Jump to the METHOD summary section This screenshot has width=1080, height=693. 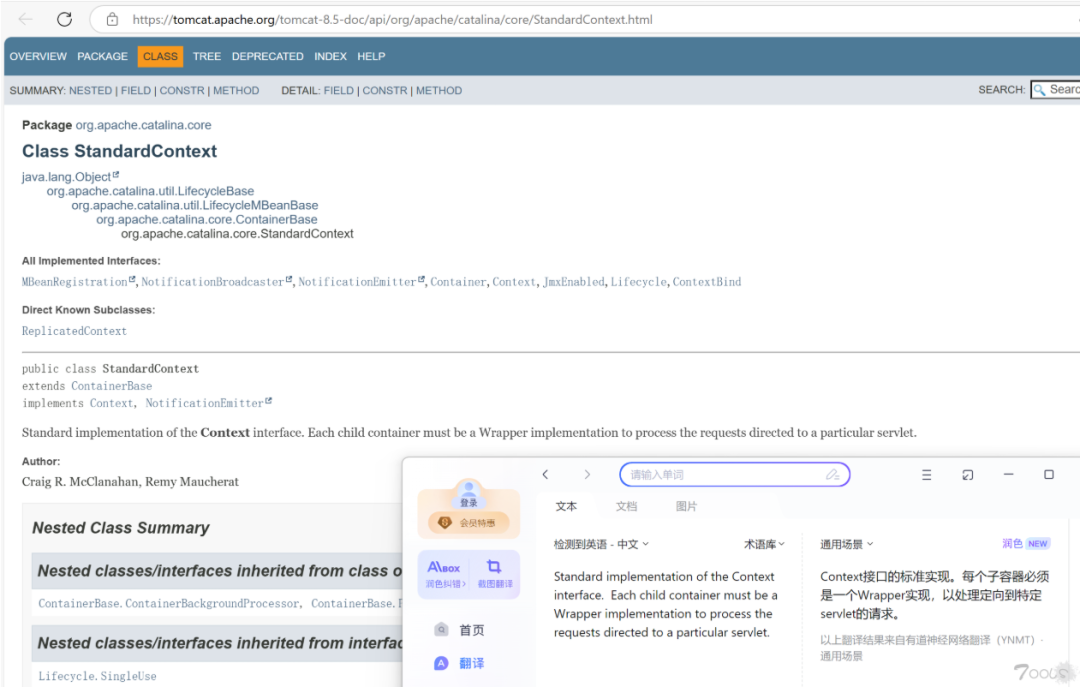click(236, 90)
